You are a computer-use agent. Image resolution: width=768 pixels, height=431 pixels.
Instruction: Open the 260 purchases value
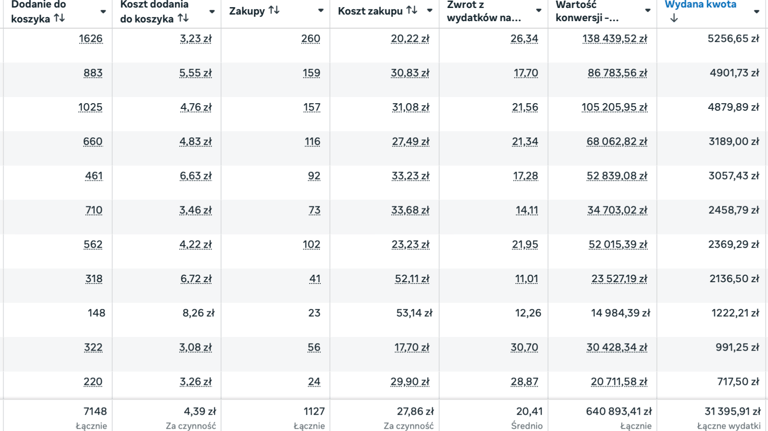(x=311, y=39)
